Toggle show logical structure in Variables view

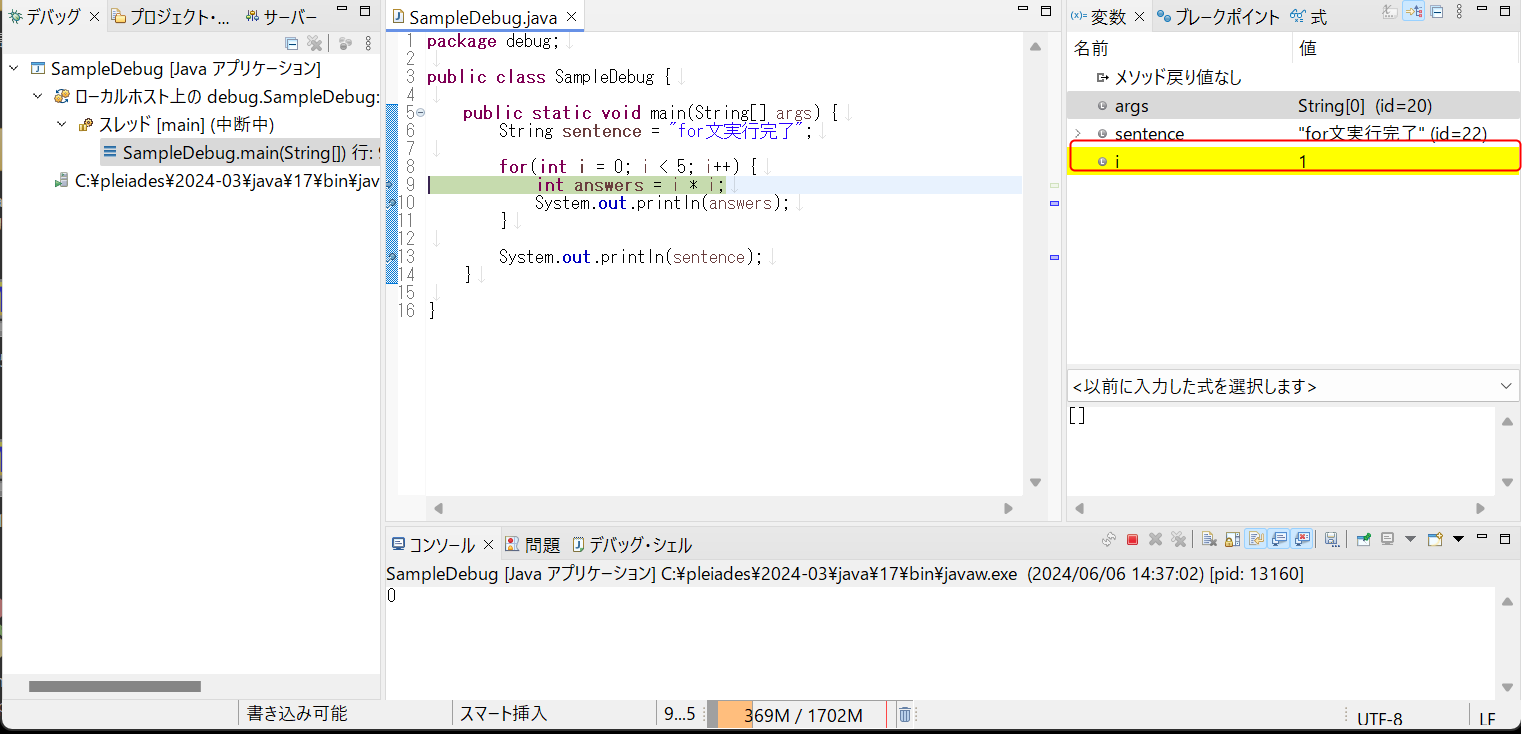pyautogui.click(x=1413, y=11)
